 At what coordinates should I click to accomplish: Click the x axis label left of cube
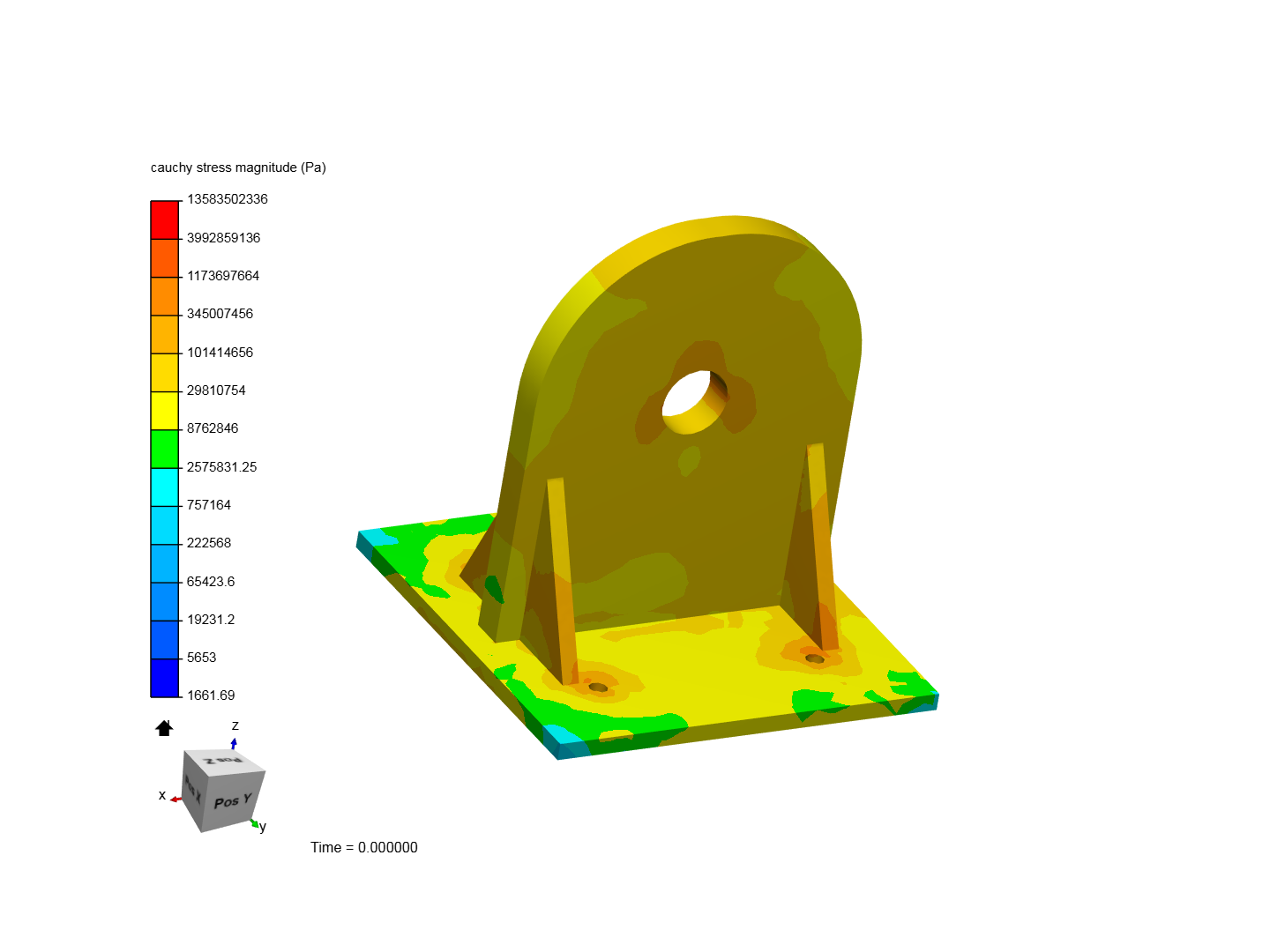(162, 795)
